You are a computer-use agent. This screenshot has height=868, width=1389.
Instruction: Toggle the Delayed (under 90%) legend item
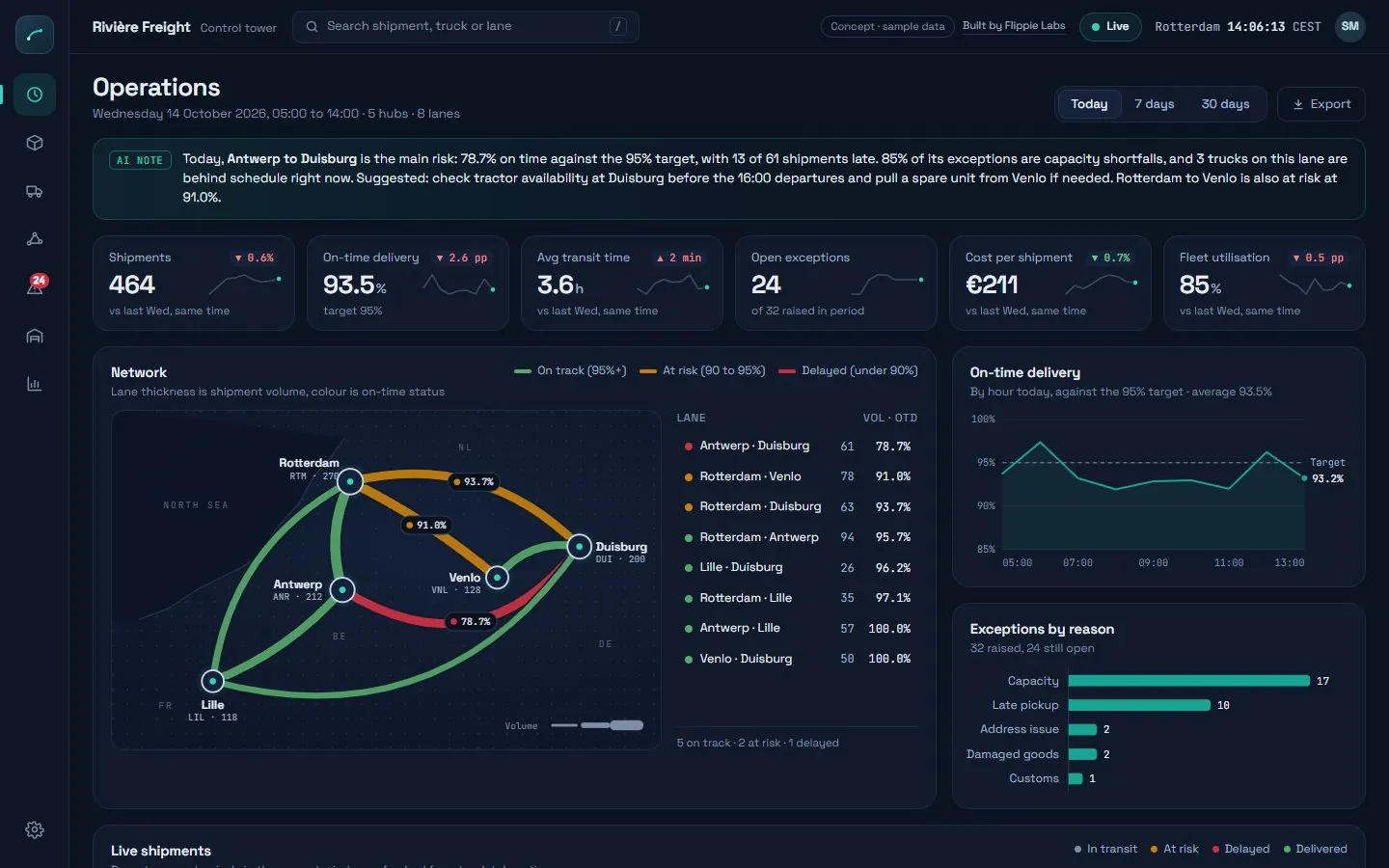(x=848, y=370)
